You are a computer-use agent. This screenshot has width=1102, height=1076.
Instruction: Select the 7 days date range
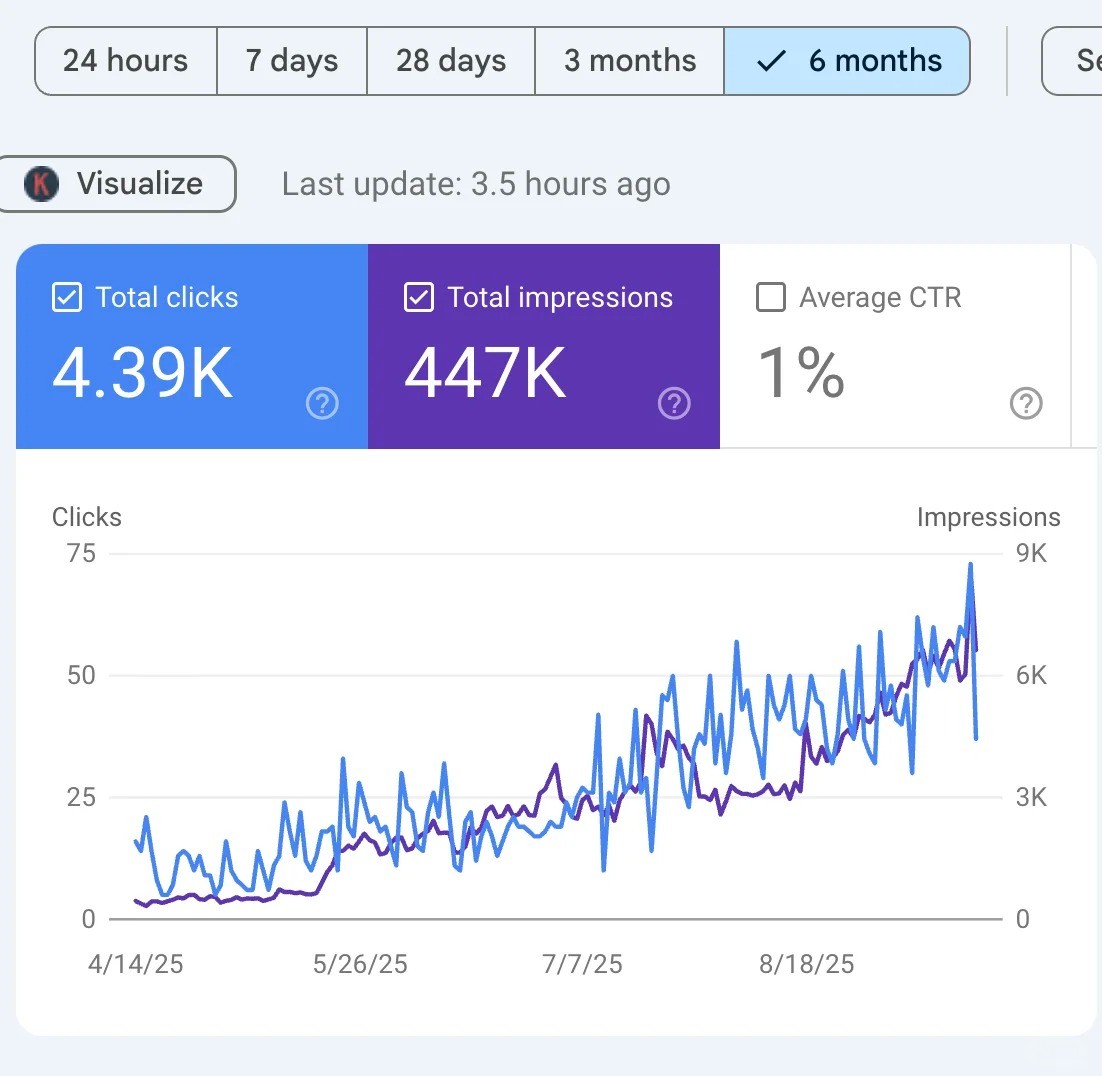coord(292,61)
